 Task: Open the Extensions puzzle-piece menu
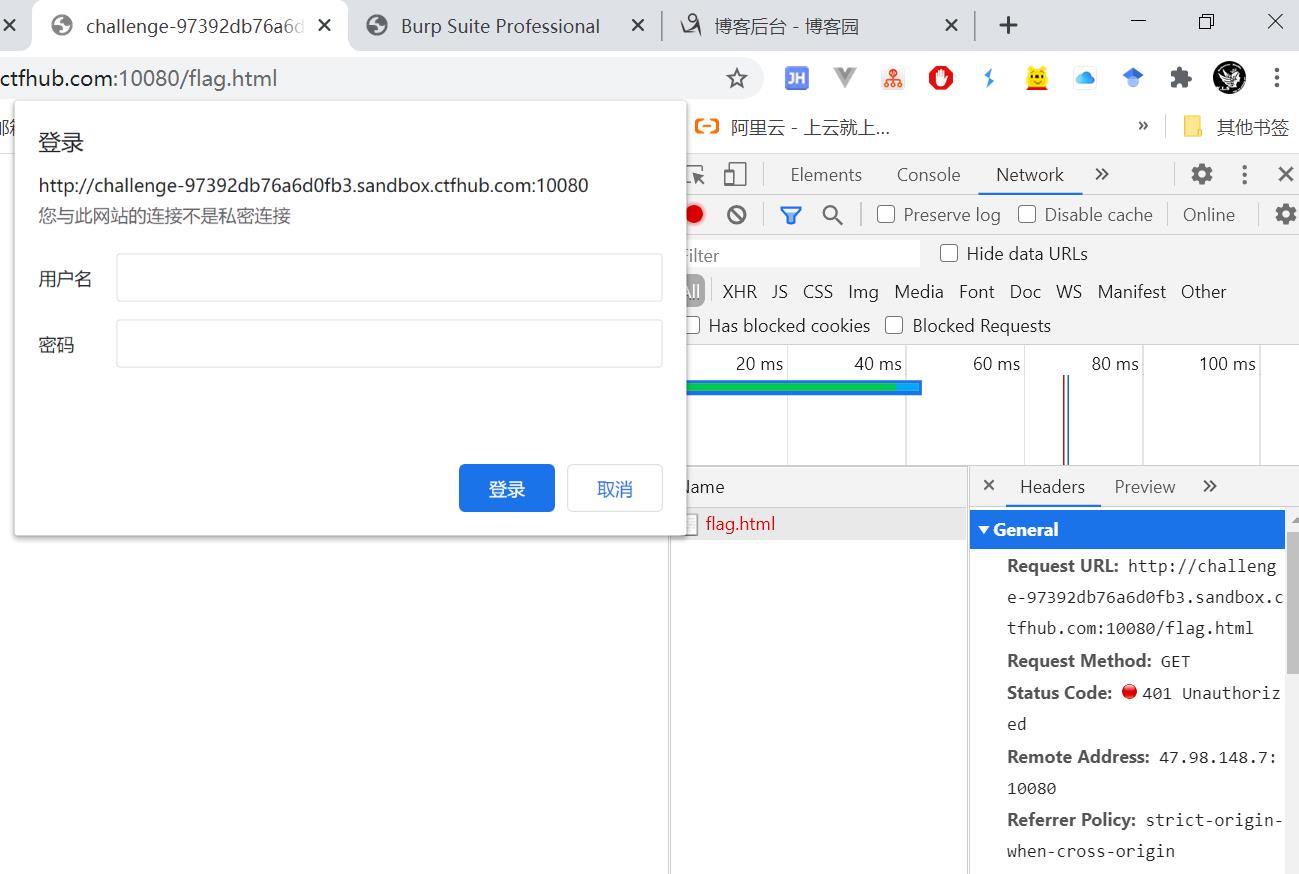[x=1181, y=78]
